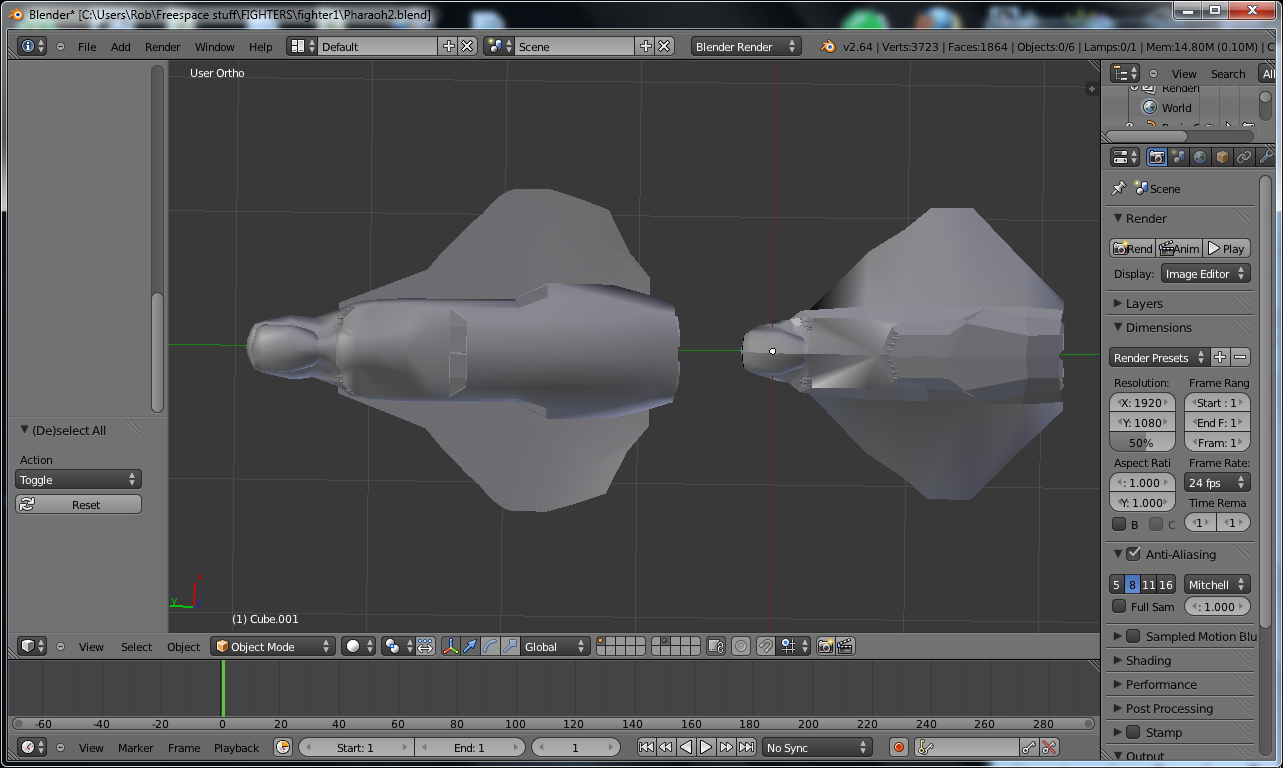
Task: Select the Scene properties tab
Action: click(x=1179, y=157)
